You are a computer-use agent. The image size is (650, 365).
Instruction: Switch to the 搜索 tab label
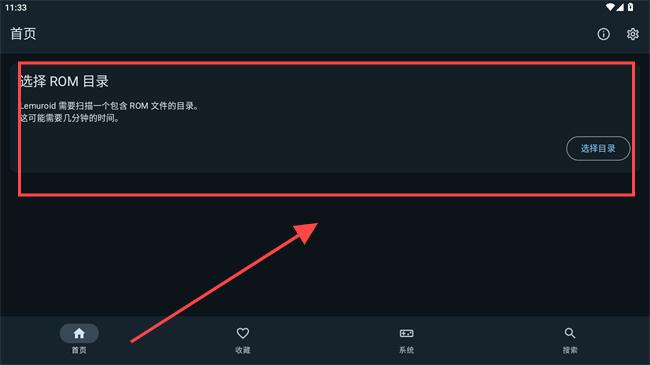570,350
